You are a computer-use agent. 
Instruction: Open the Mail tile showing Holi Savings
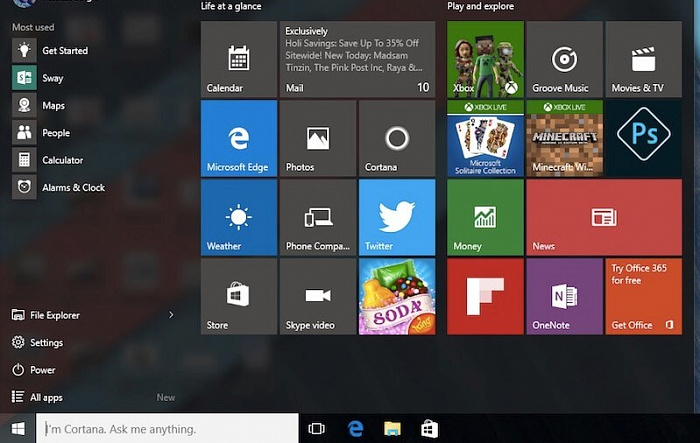(356, 58)
